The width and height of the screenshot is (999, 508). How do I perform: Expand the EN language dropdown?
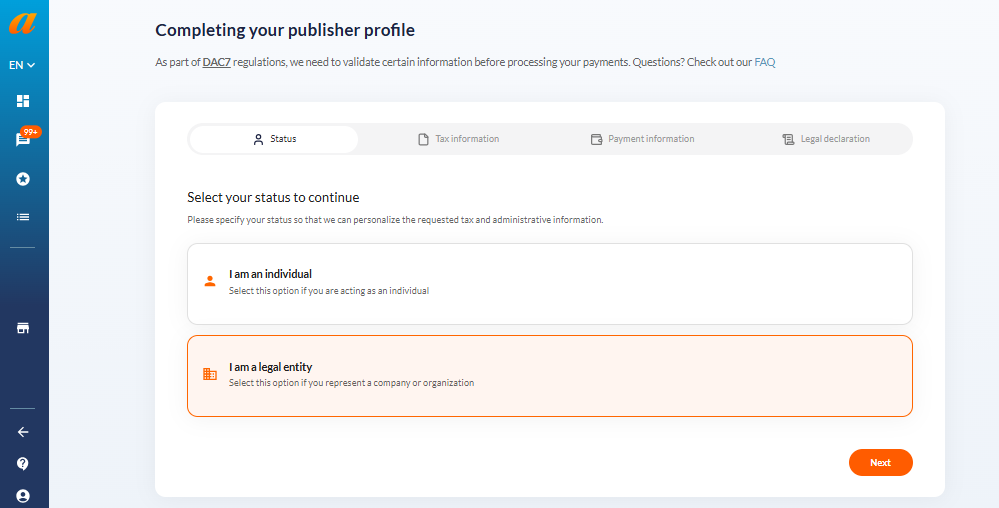[x=22, y=65]
